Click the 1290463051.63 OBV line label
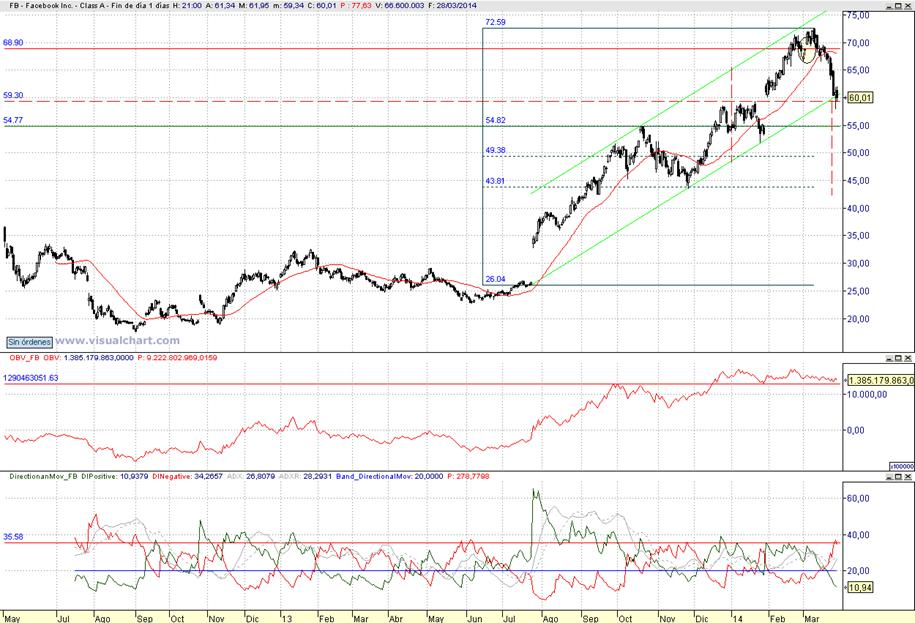The height and width of the screenshot is (623, 915). pos(31,378)
